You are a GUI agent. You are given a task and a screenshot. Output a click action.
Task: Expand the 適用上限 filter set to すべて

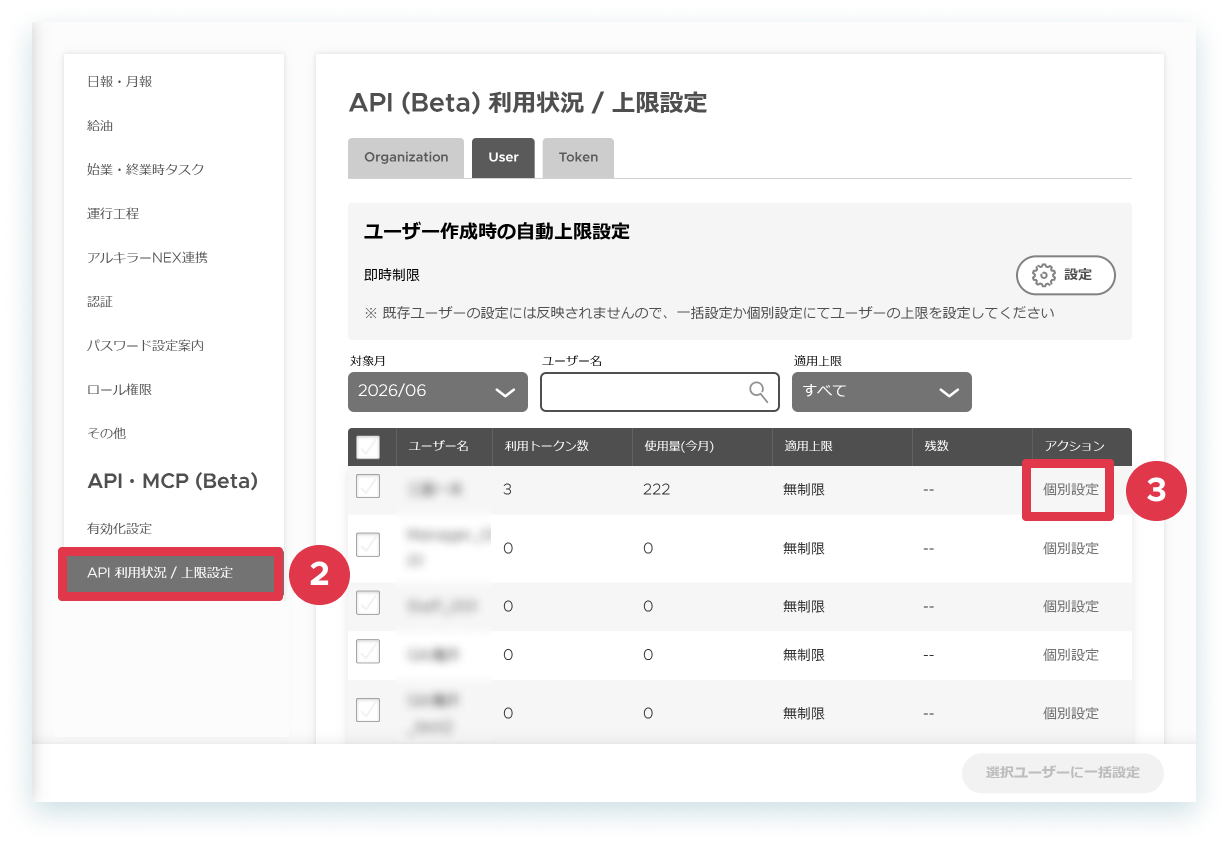[x=882, y=391]
